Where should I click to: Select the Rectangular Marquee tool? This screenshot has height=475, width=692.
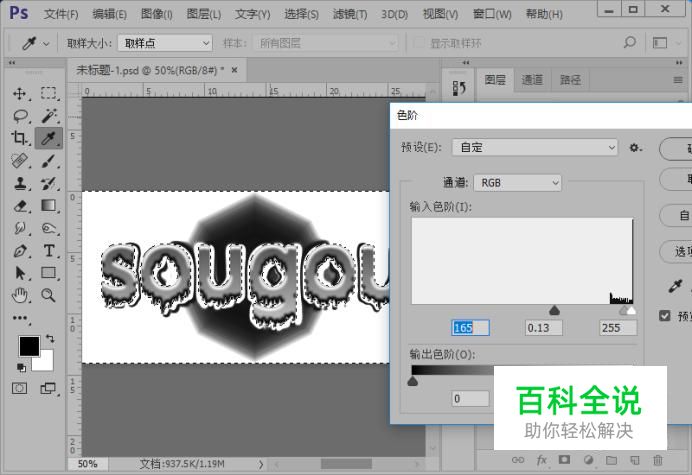click(x=49, y=93)
